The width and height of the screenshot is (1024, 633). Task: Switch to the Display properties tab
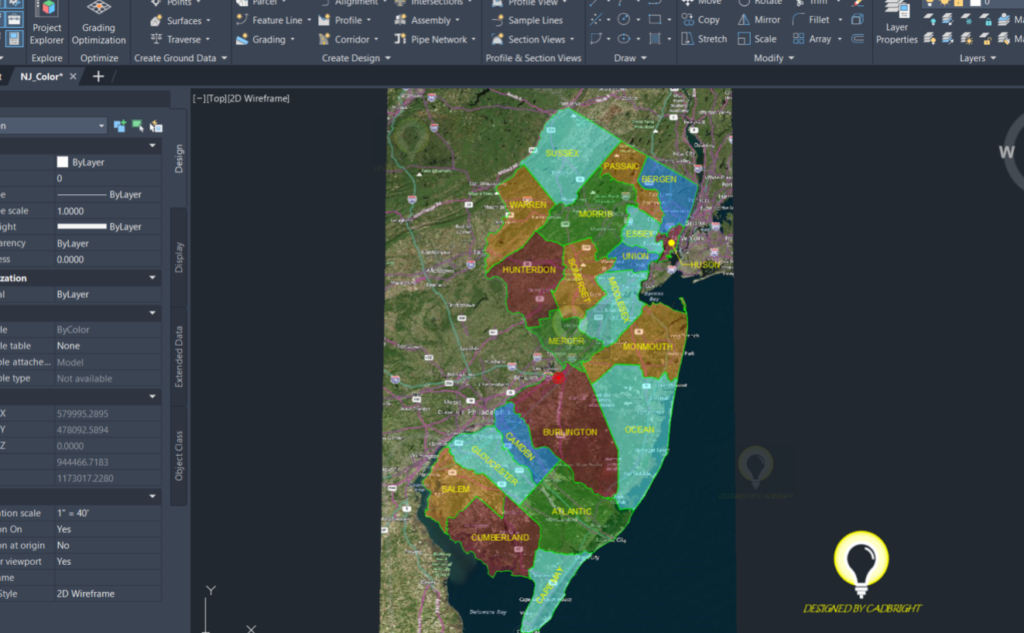click(x=179, y=255)
